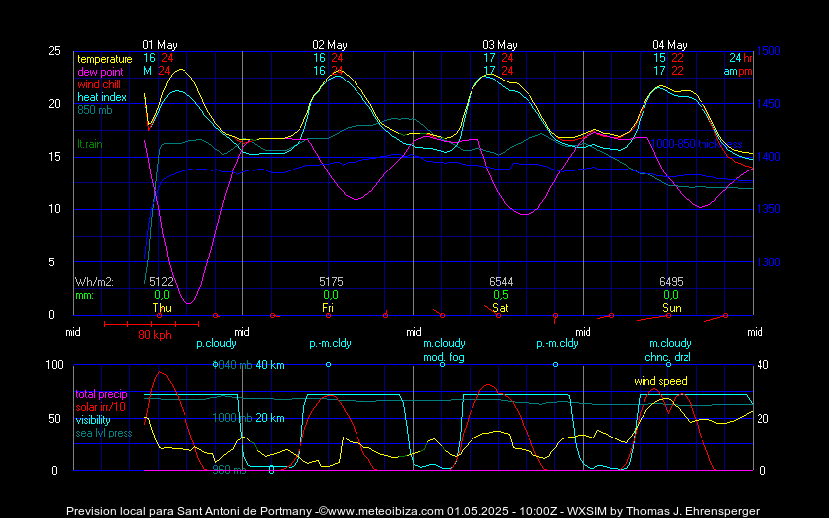Screen dimensions: 829x518
Task: Select the "Fri" day label
Action: pos(328,308)
